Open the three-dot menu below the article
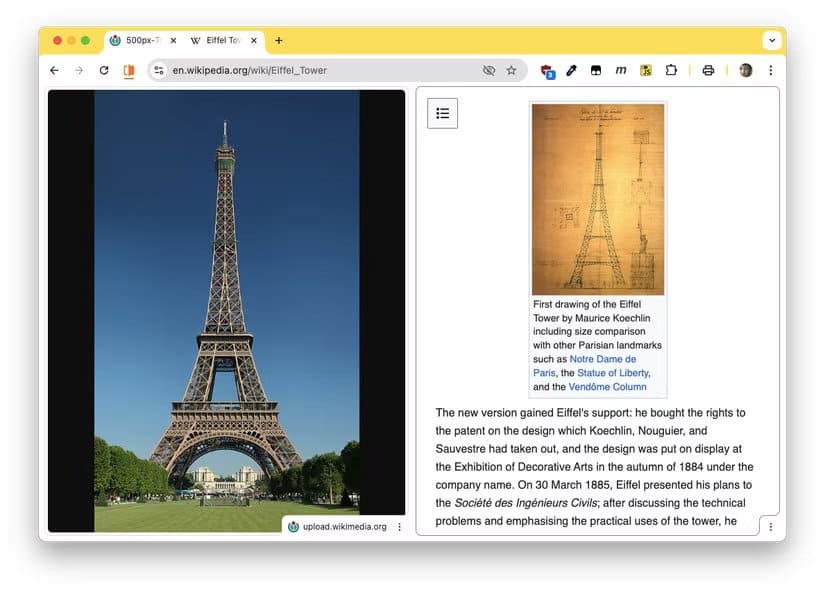This screenshot has height=593, width=825. click(x=770, y=527)
